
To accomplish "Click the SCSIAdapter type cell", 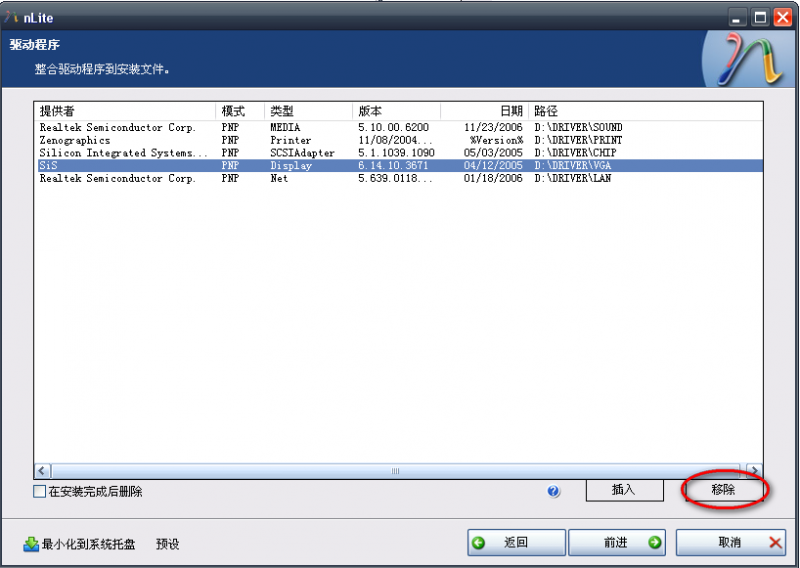I will [x=302, y=153].
